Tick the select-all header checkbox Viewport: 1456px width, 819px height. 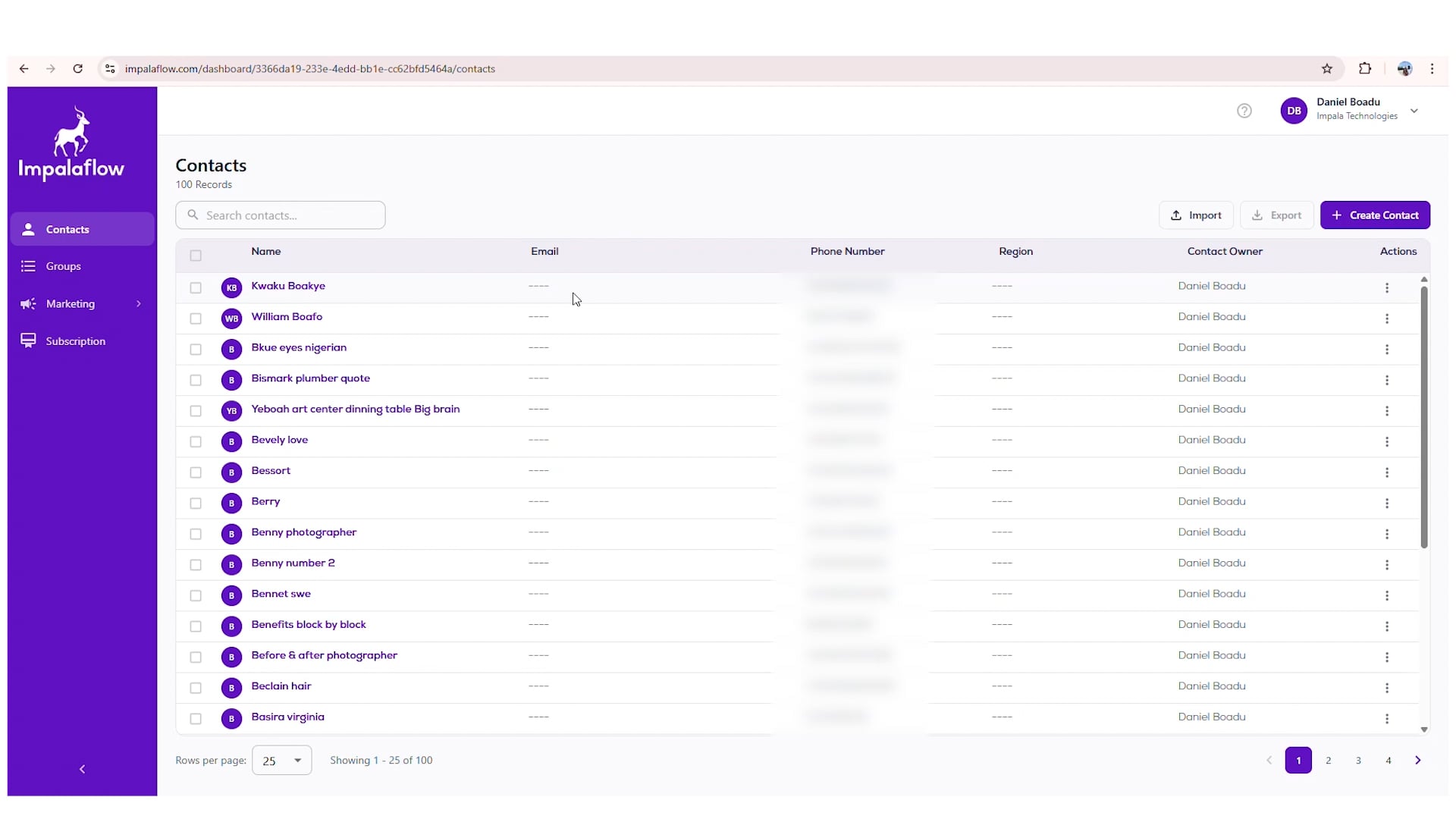[196, 256]
